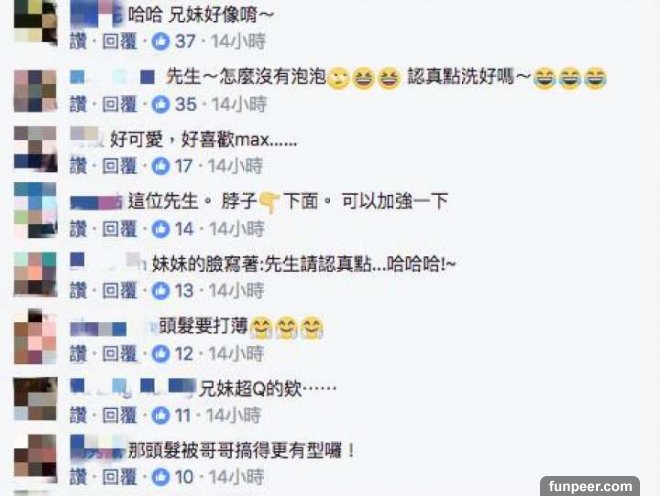Like the 妹妹的臉寫著 comment

[78, 291]
